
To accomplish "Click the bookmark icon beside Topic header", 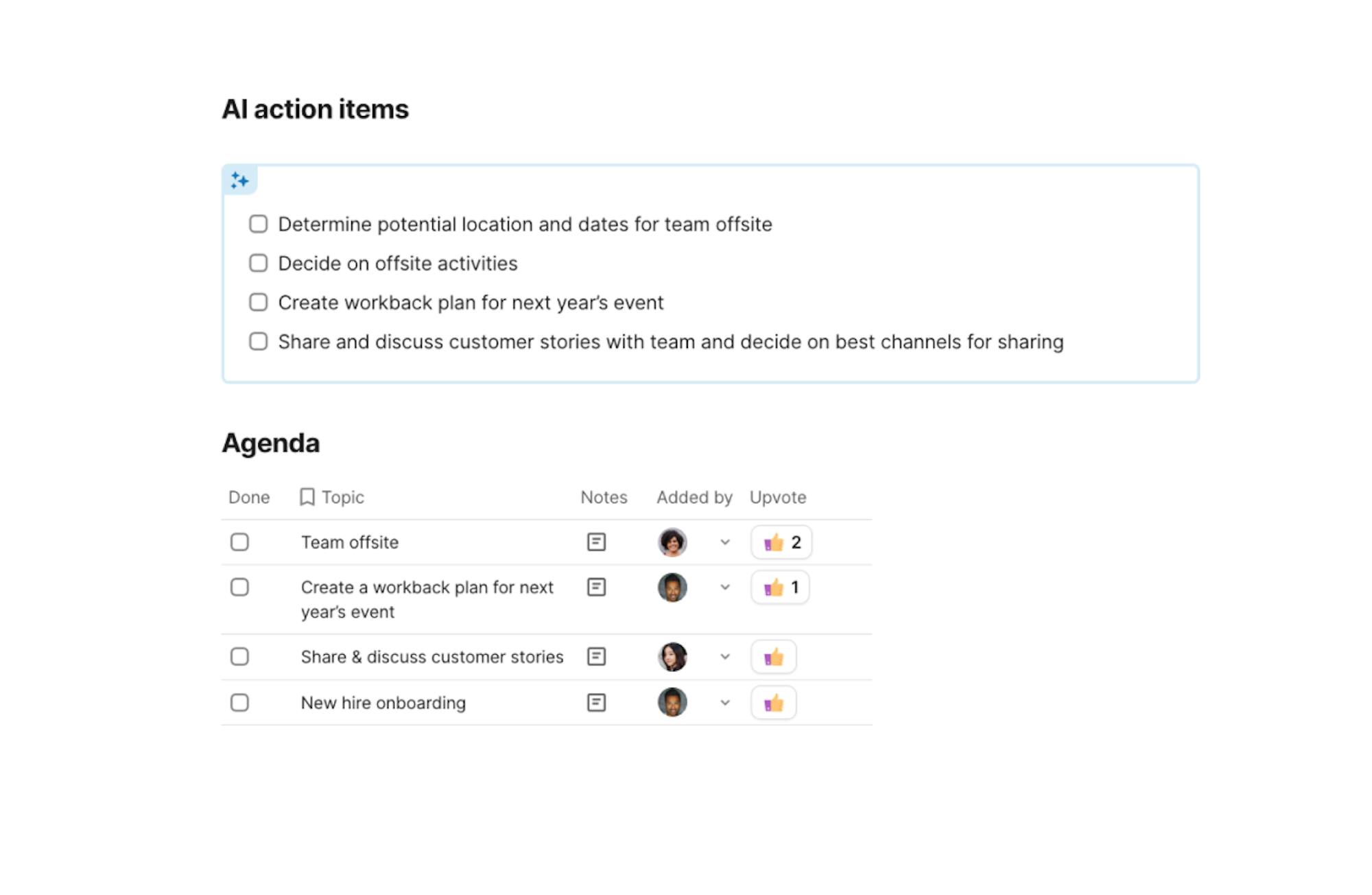I will [x=307, y=497].
